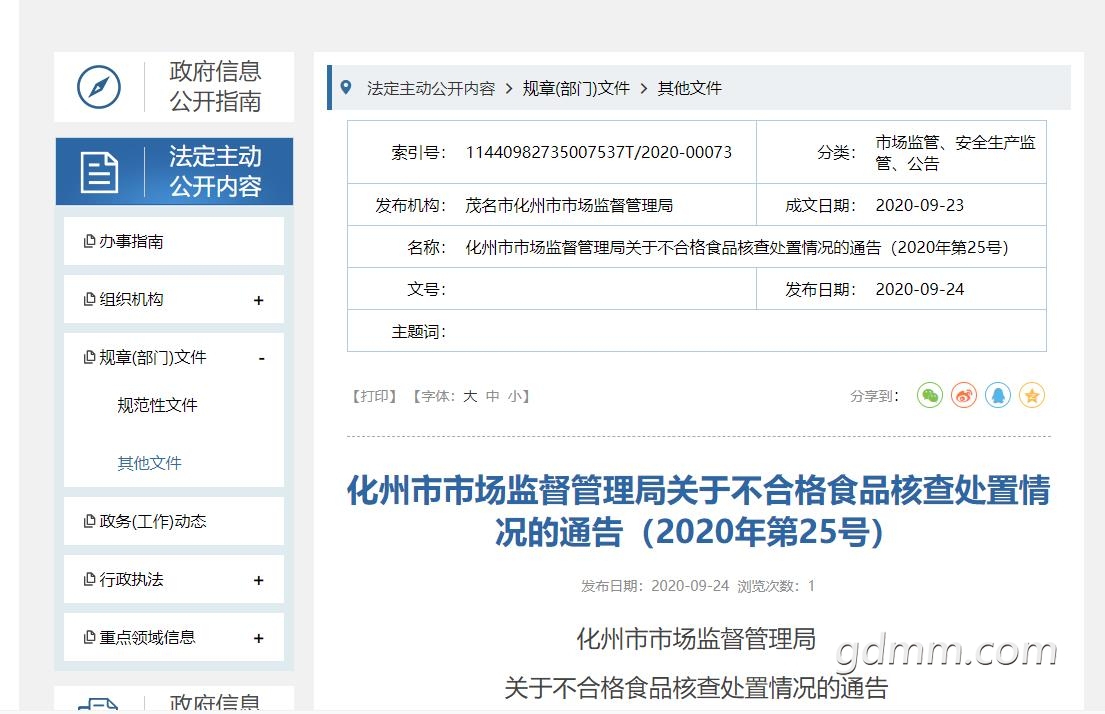Click the index number 11440982735007537T/2020-00073
The image size is (1105, 714).
(599, 152)
